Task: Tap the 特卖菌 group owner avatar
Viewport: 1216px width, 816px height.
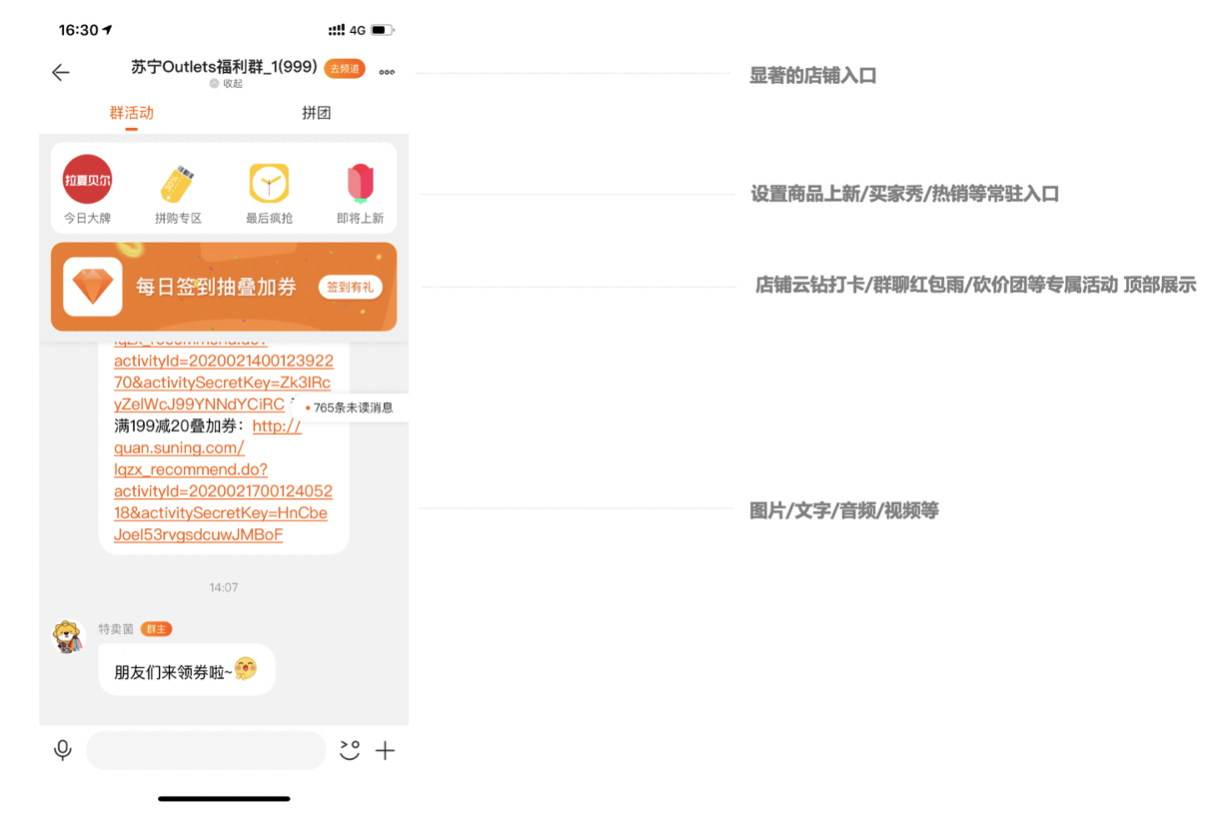Action: [x=68, y=637]
